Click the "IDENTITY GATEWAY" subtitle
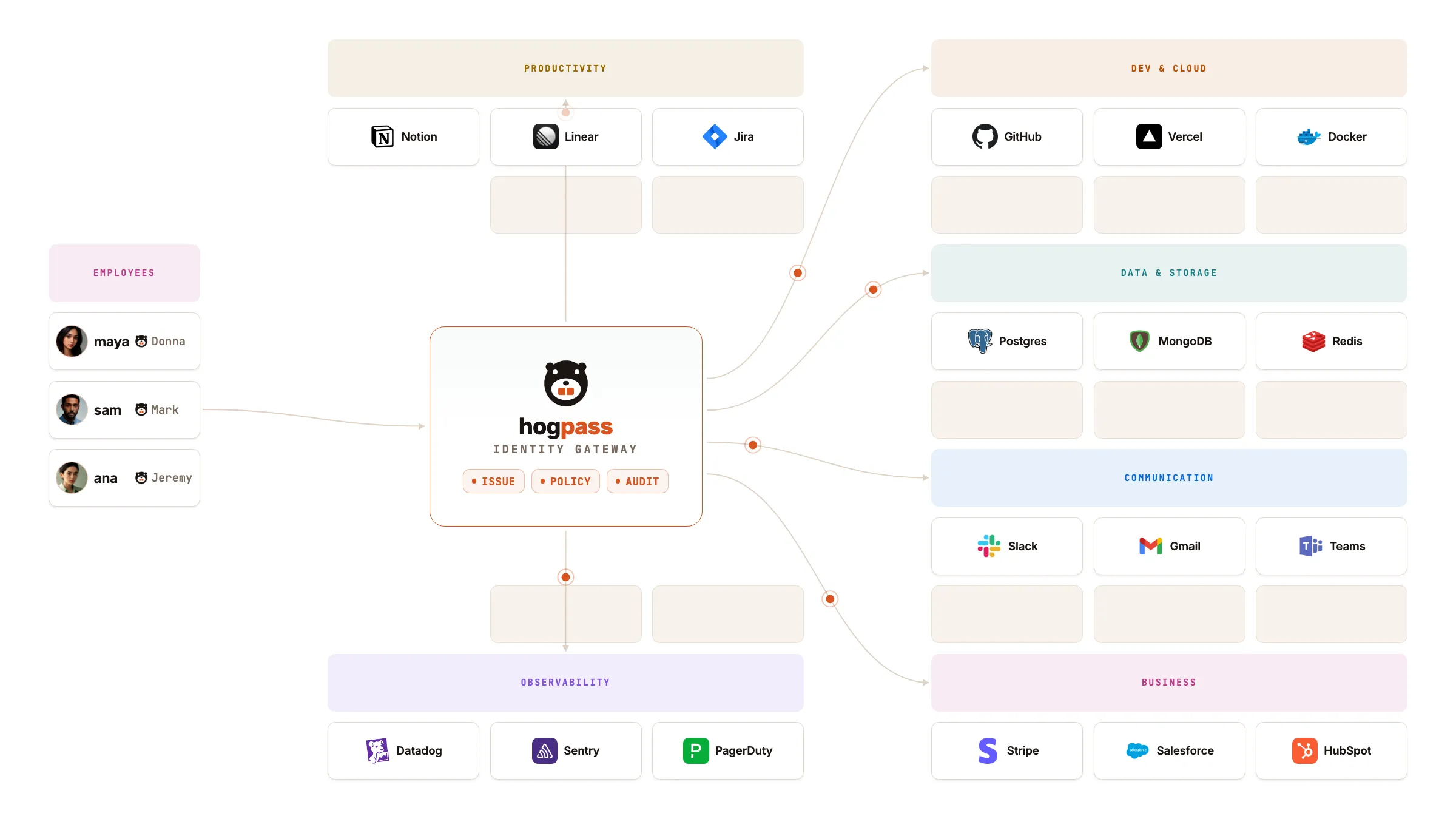This screenshot has width=1456, height=819. [x=565, y=449]
